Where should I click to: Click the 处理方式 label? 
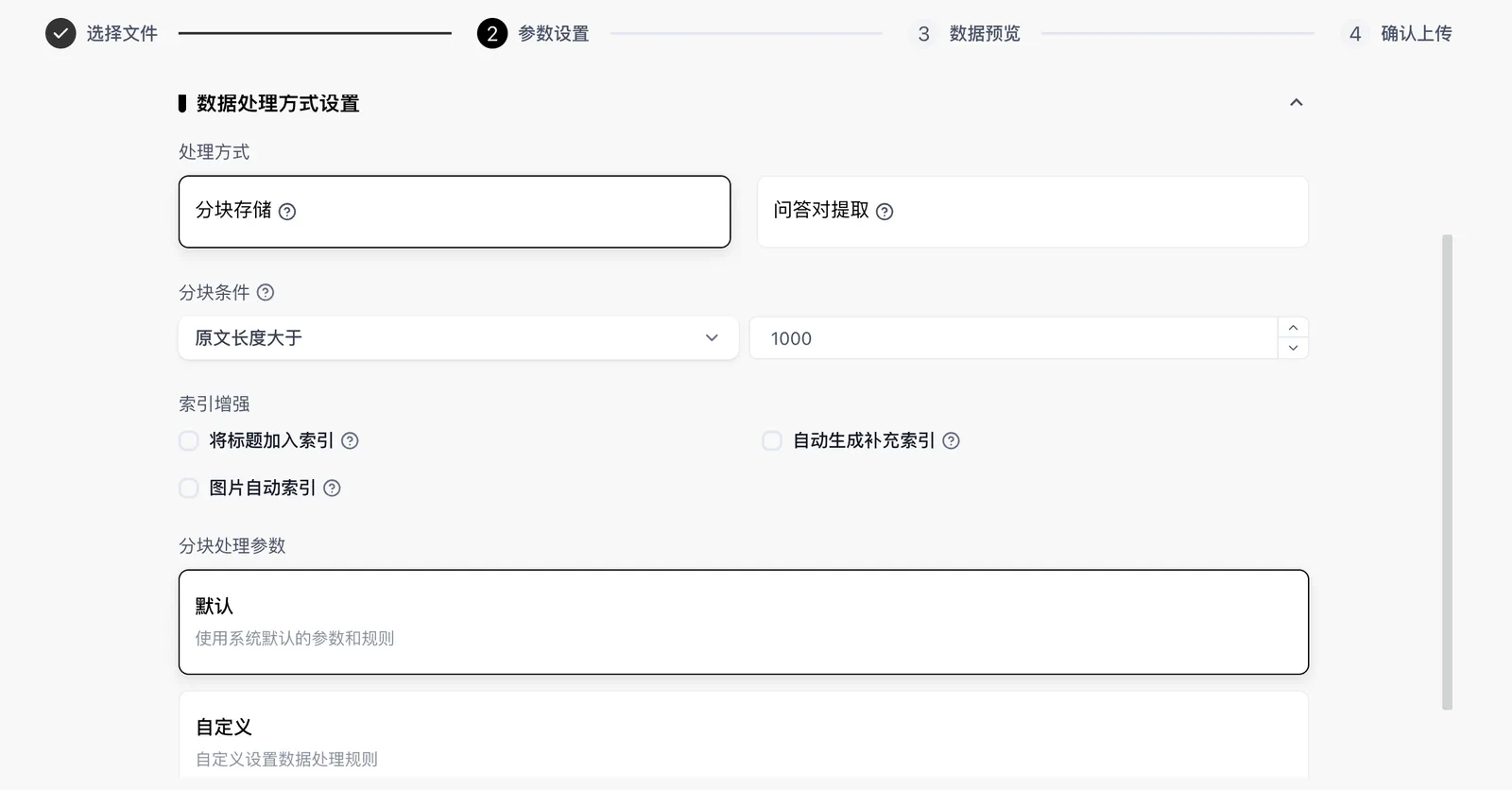pos(215,152)
